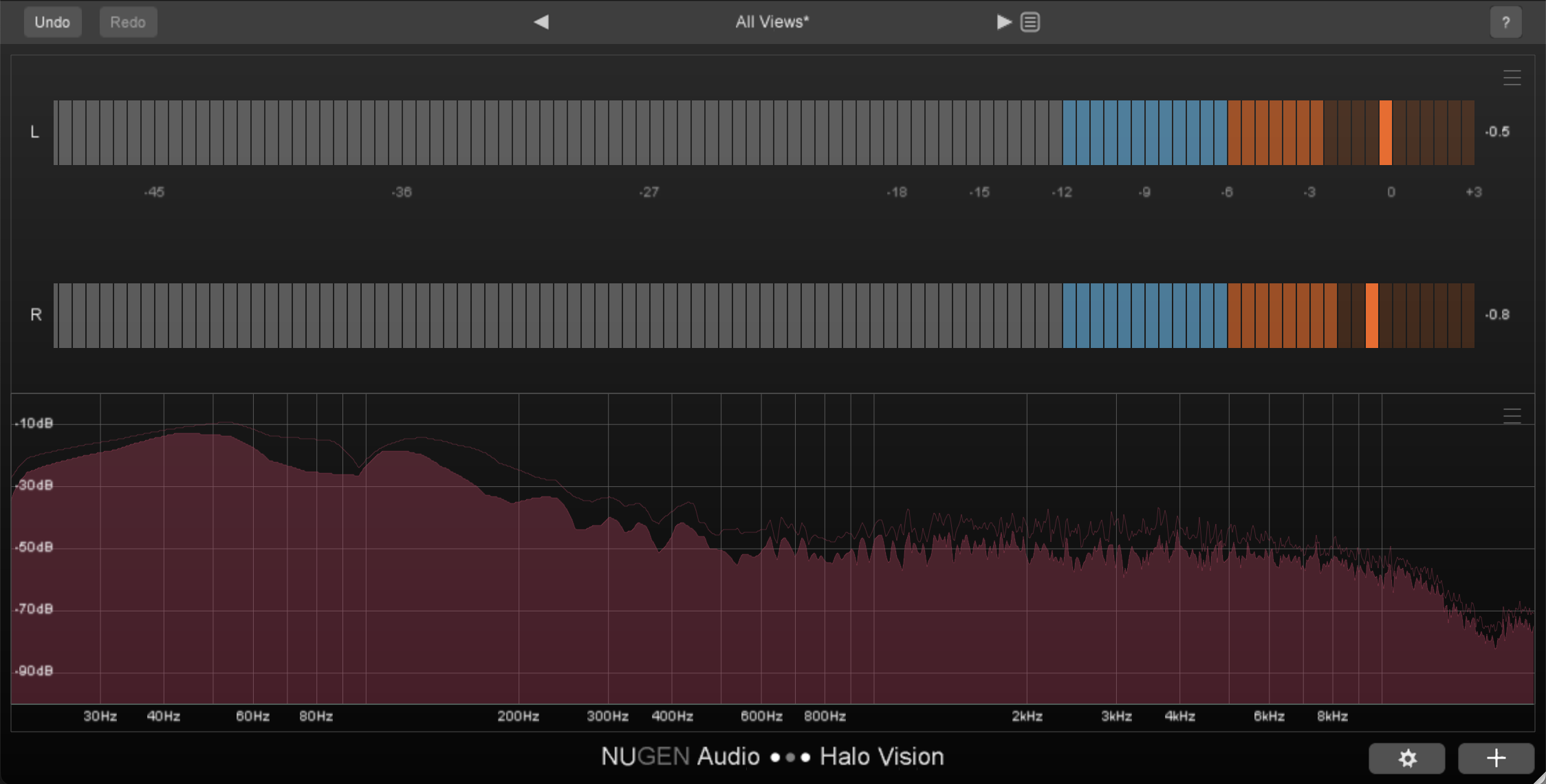
Task: Reset the L channel peak readout -0.5
Action: click(1497, 131)
